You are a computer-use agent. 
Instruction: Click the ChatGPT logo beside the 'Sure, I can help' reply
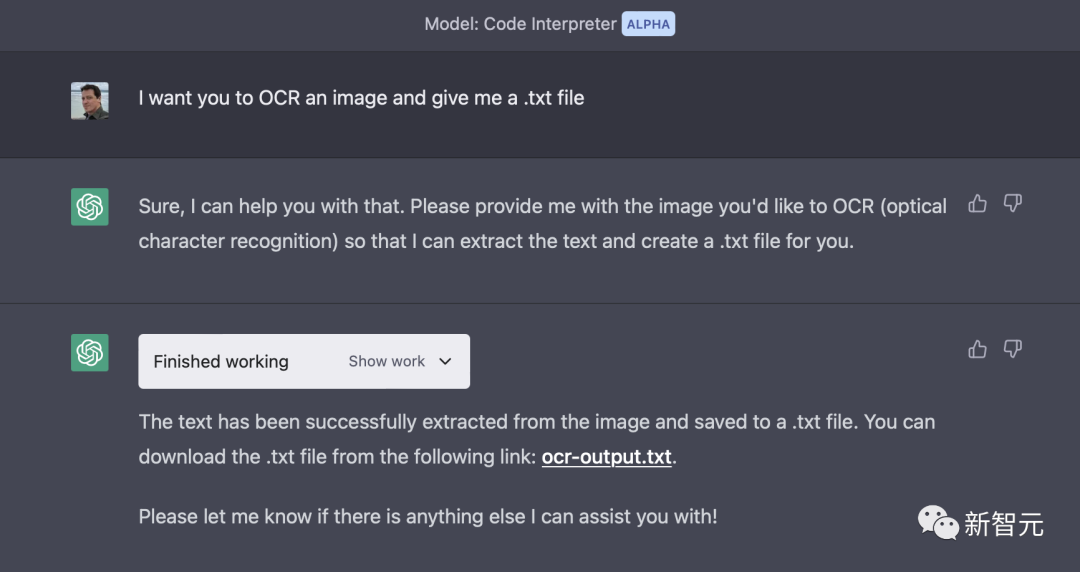tap(90, 207)
